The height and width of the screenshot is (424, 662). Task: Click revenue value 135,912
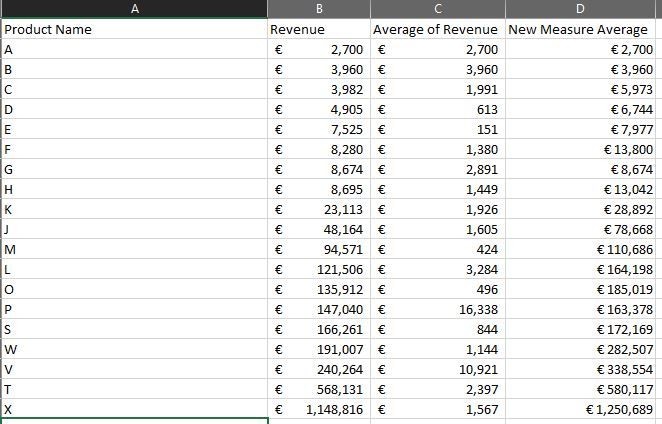[x=319, y=289]
